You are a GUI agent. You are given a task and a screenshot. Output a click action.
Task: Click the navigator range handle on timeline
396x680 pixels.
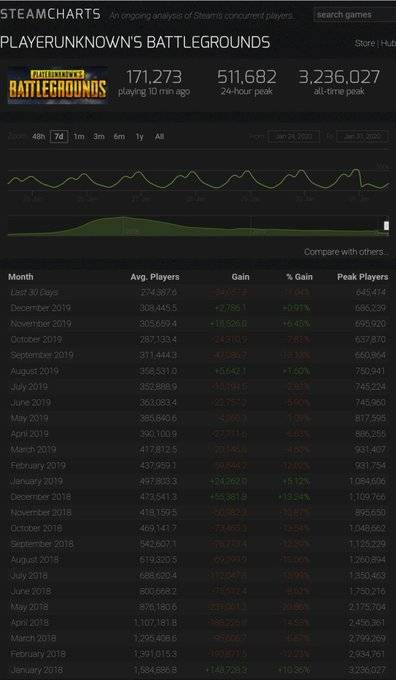click(386, 226)
